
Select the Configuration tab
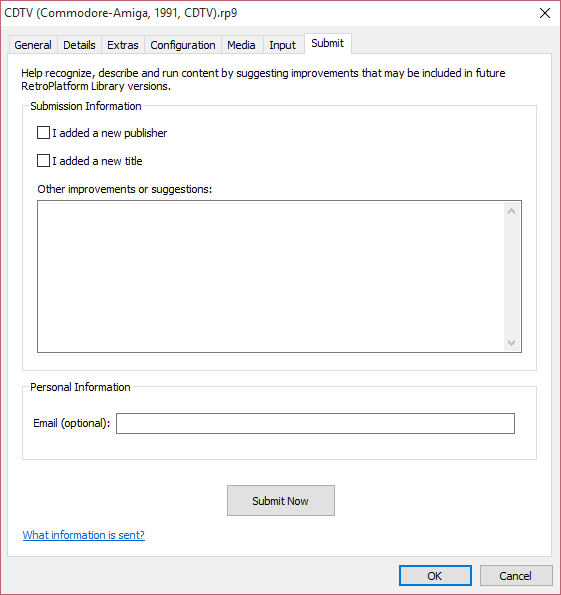point(183,45)
